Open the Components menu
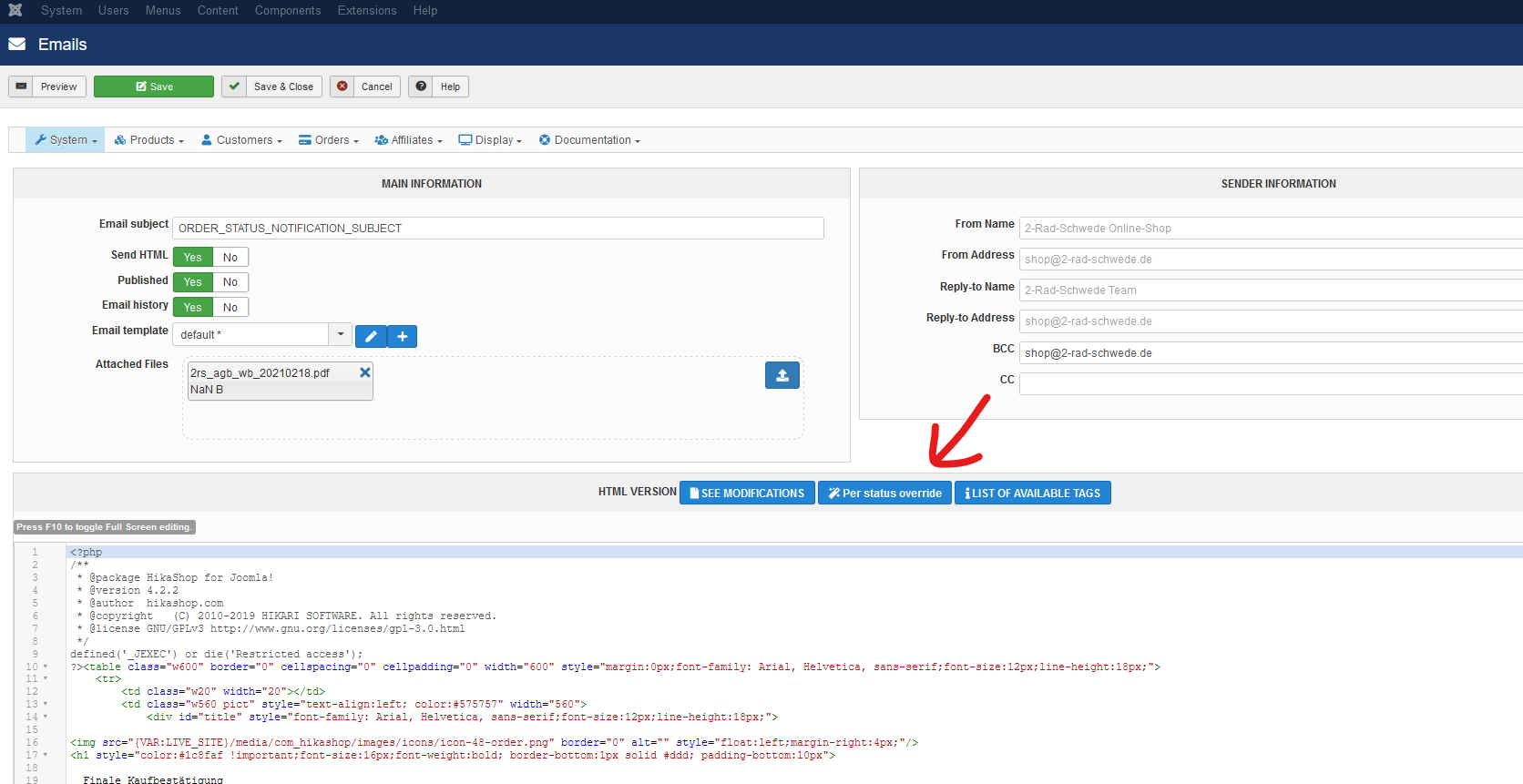 (287, 11)
